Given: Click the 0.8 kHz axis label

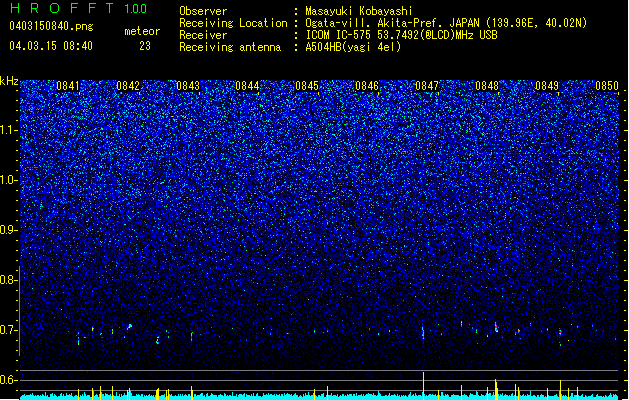Looking at the screenshot, I should [8, 280].
